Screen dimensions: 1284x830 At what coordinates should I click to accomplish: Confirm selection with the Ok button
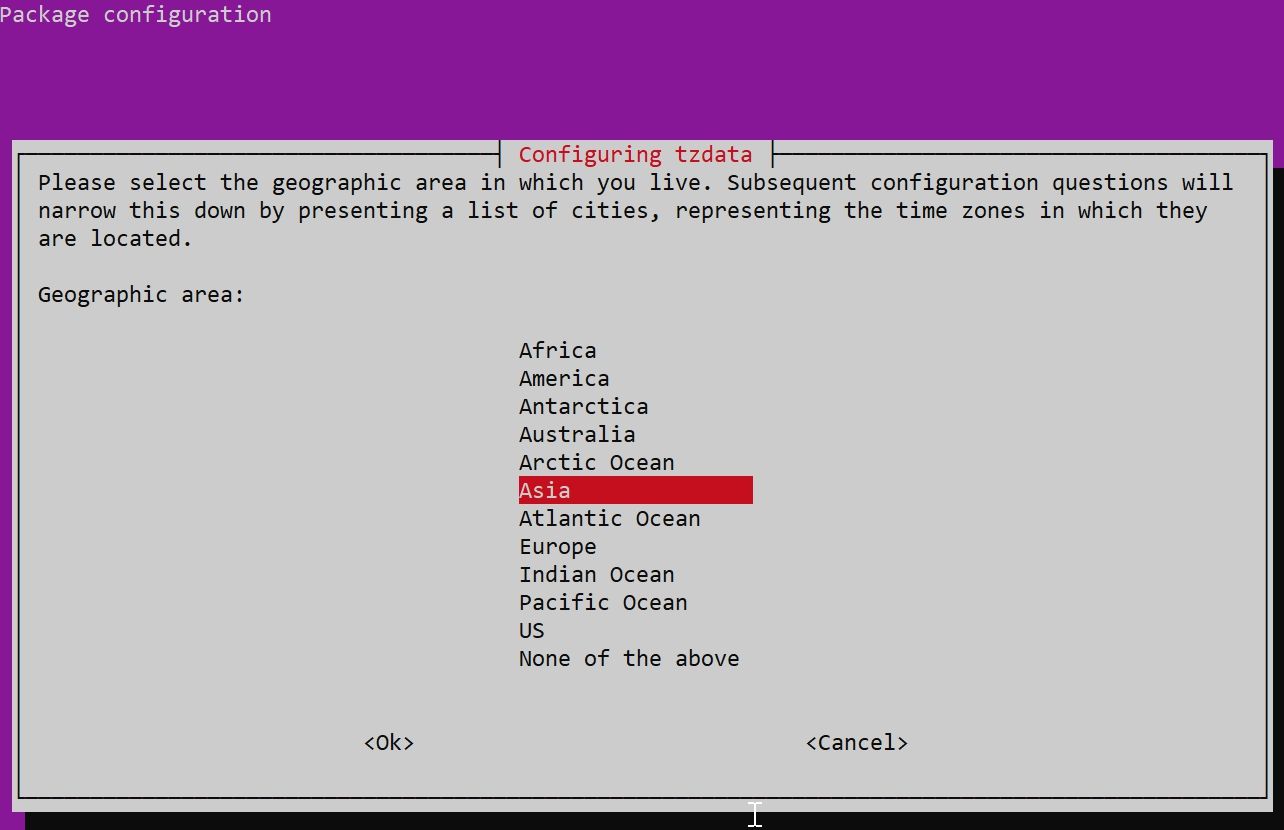coord(389,742)
